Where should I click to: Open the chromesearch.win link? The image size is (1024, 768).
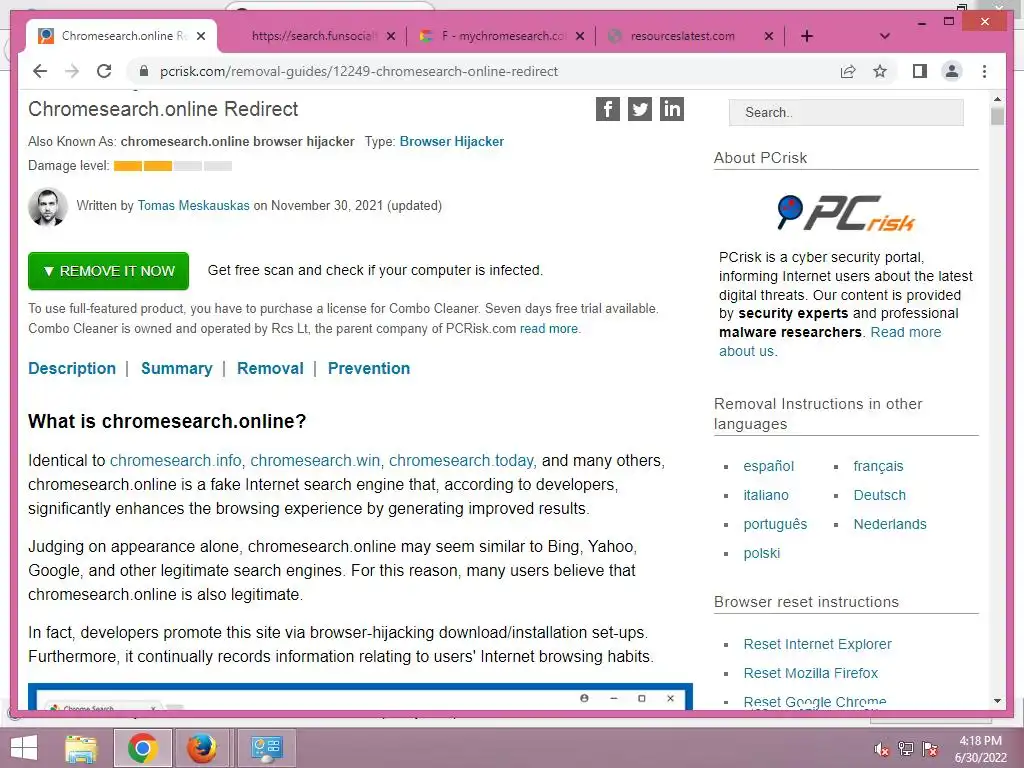316,460
